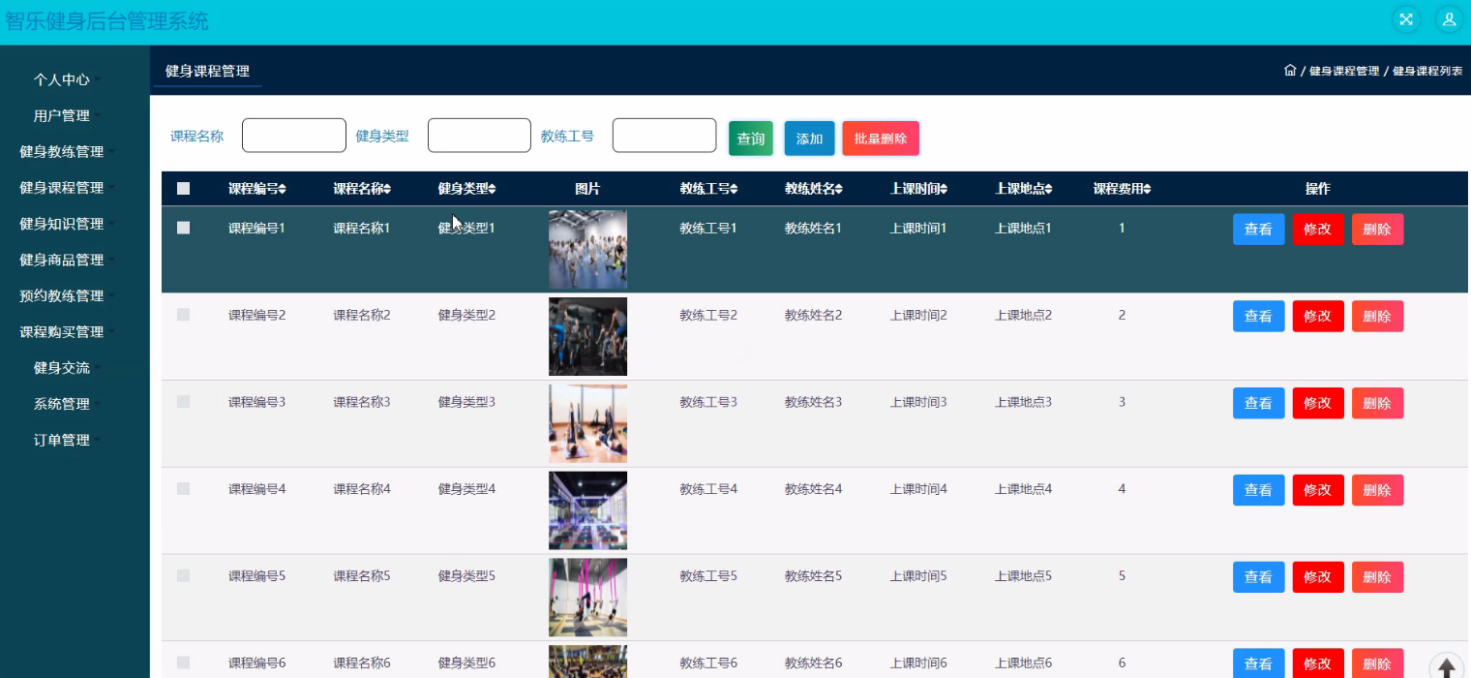Click 修改 for 课程编号4
The image size is (1471, 678).
(x=1318, y=490)
